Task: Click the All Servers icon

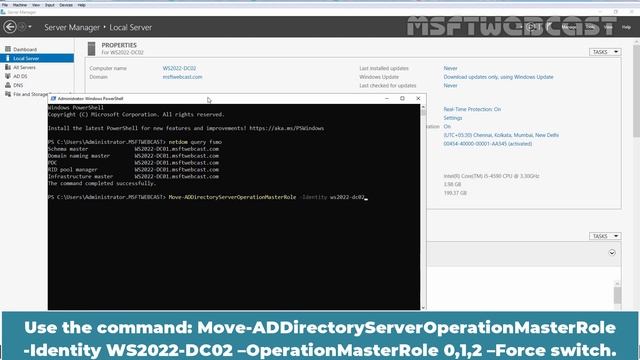Action: pos(8,67)
